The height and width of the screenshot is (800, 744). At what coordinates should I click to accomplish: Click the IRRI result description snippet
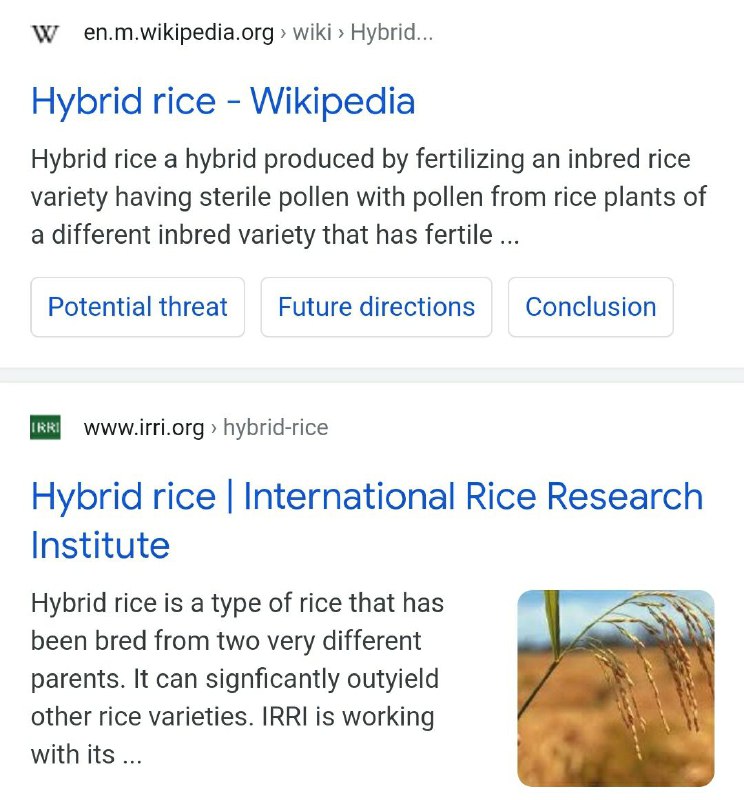[x=236, y=678]
